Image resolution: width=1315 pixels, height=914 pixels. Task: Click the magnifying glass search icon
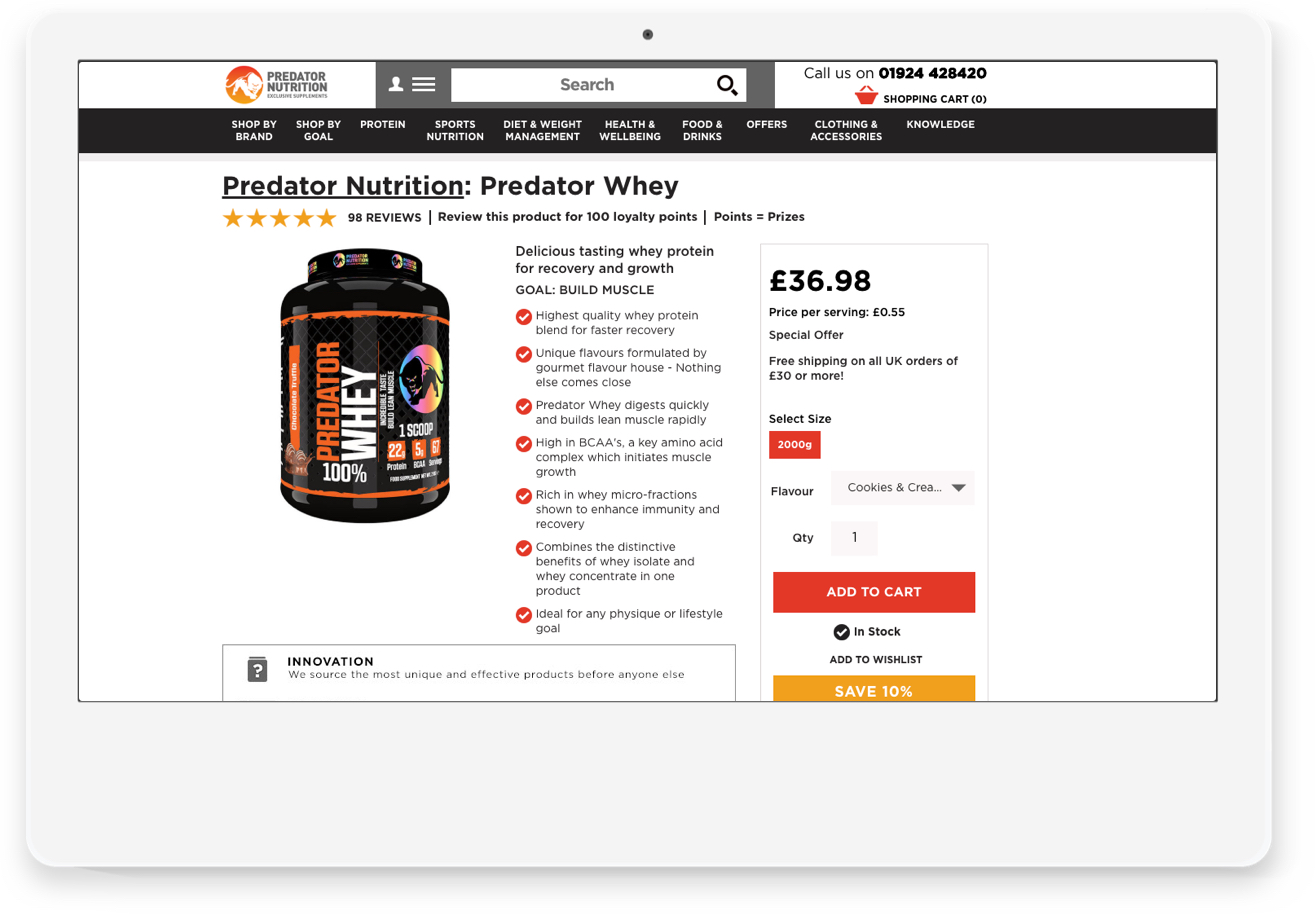[x=728, y=85]
